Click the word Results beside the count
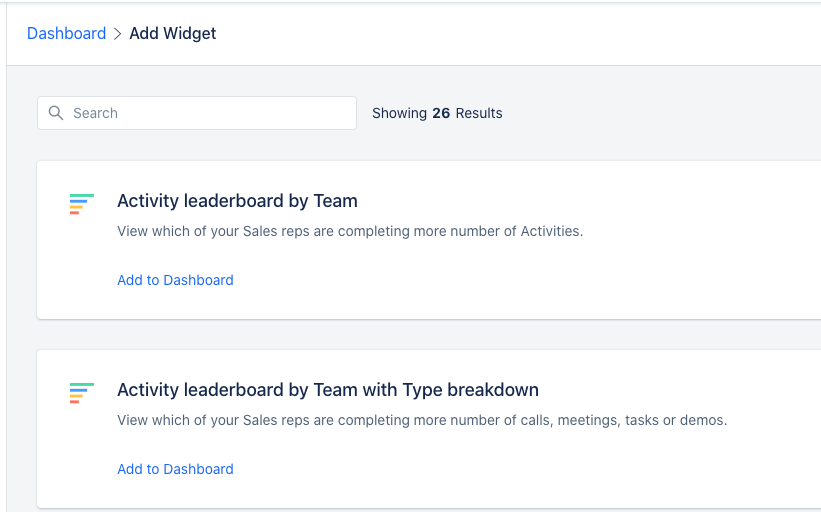Viewport: 821px width, 512px height. pyautogui.click(x=479, y=113)
